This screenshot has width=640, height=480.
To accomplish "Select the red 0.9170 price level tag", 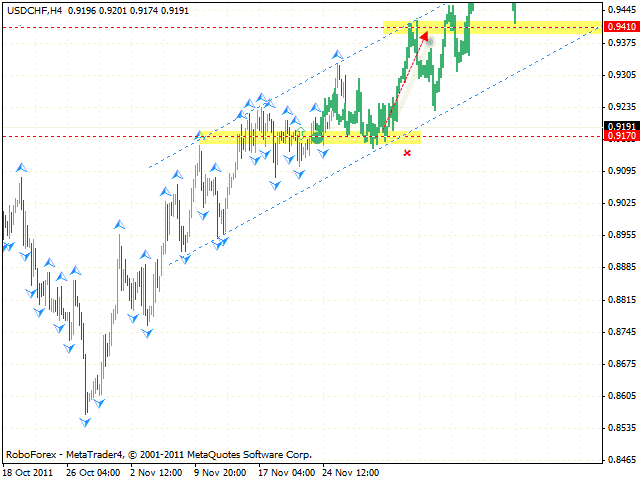I will [621, 137].
